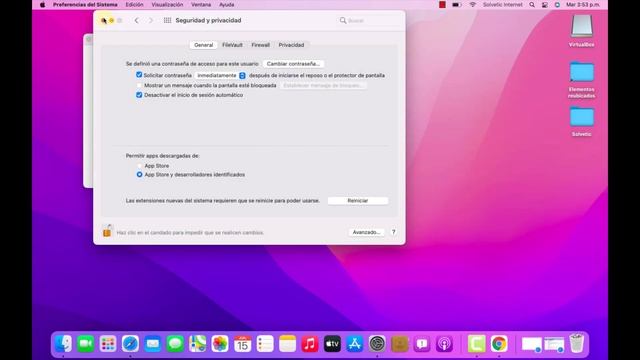Open the Visualización menu

[167, 5]
